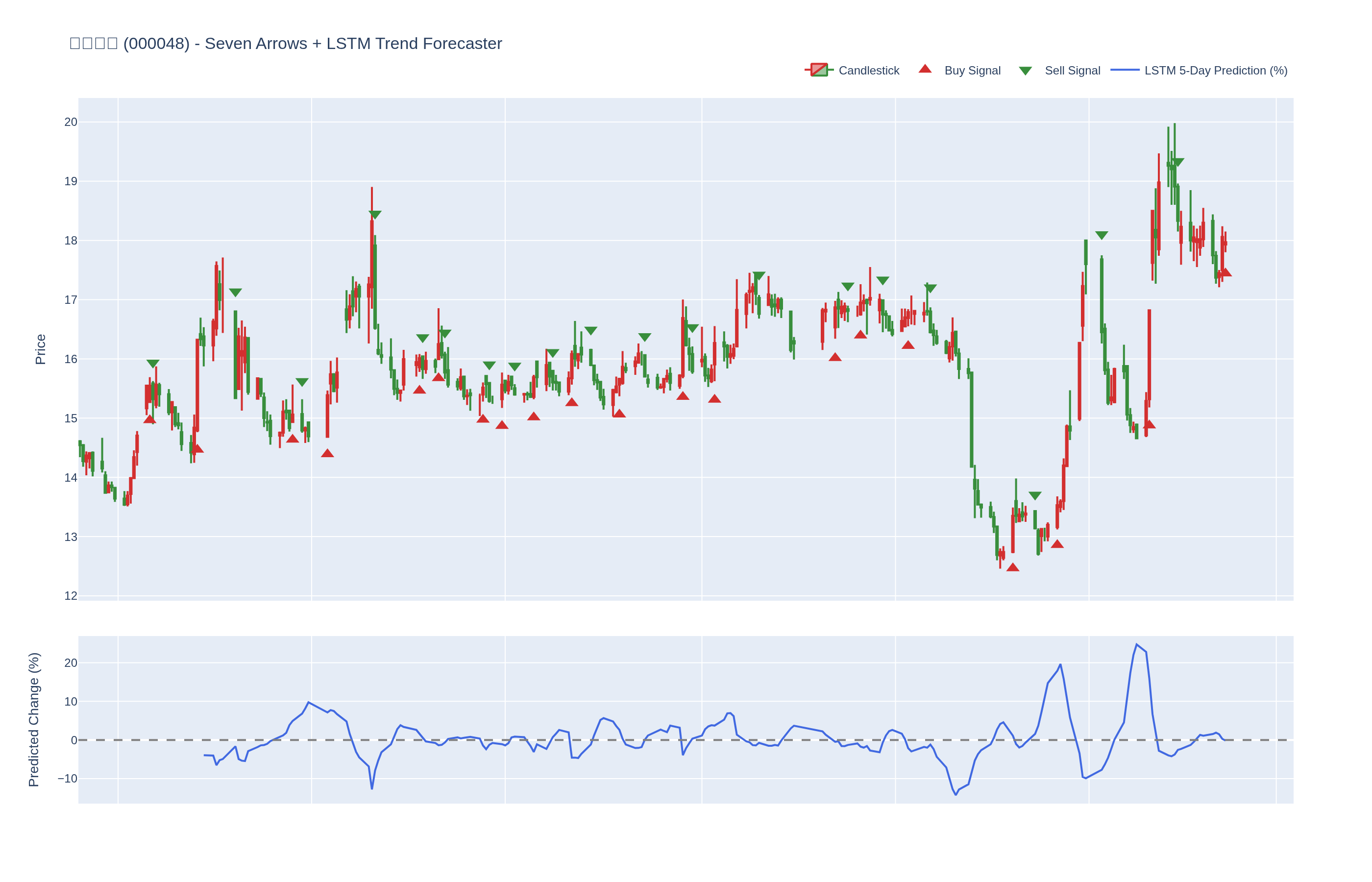Click the red-green candlestick icon in legend
The height and width of the screenshot is (882, 1372).
coord(819,70)
